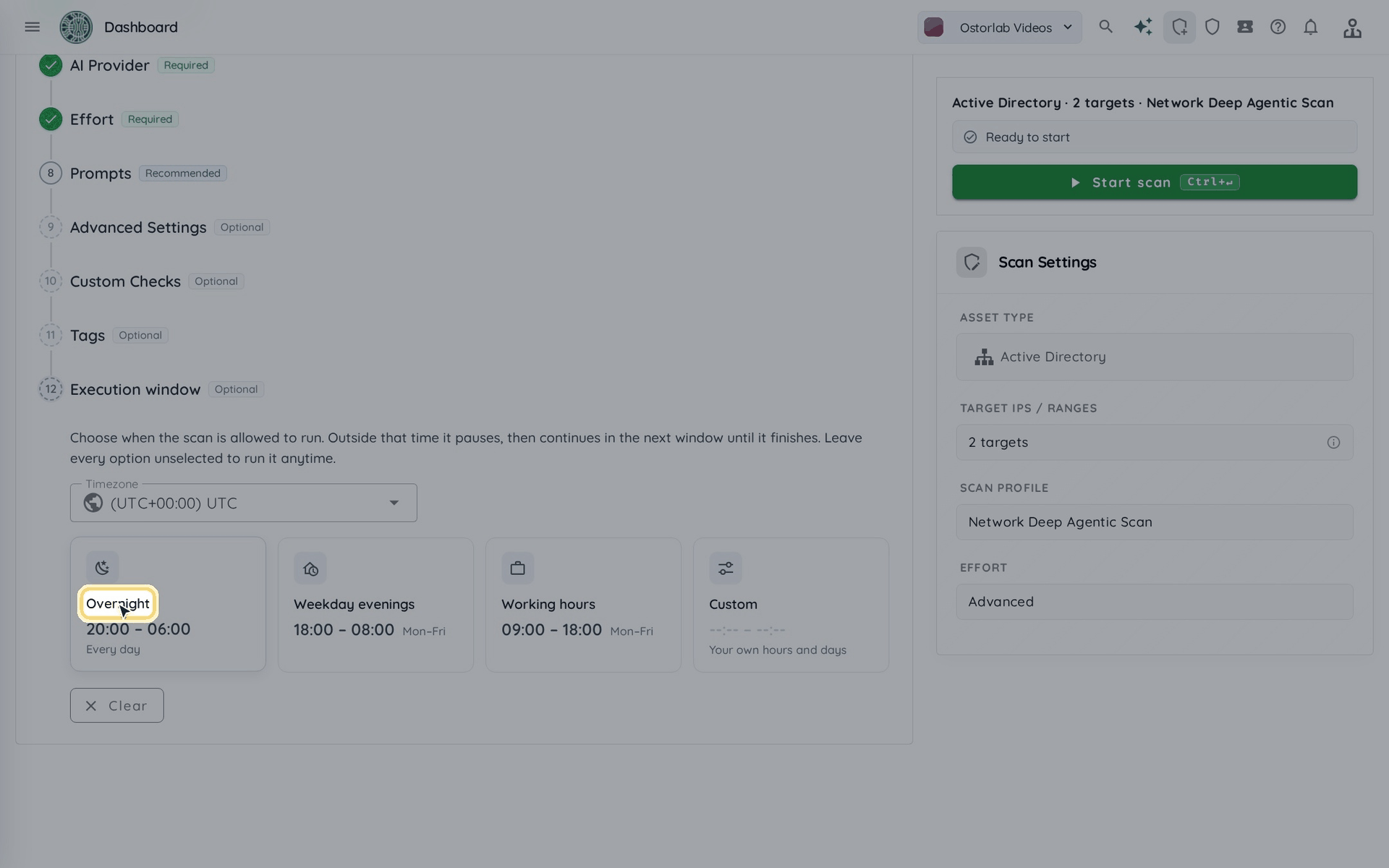Open the AI sparkle assistant icon
Viewport: 1389px width, 868px height.
(1143, 27)
